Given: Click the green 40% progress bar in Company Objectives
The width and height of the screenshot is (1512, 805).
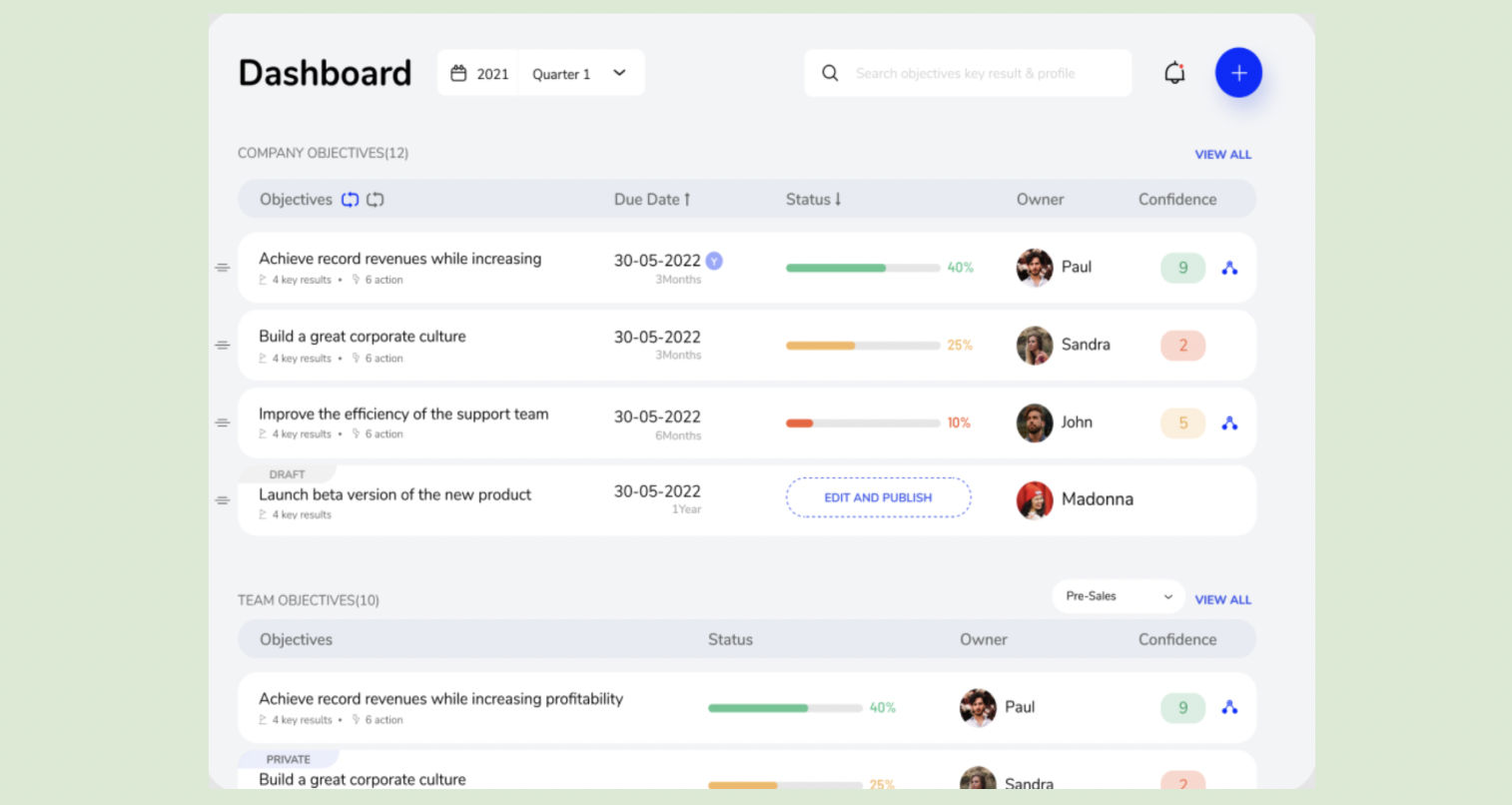Looking at the screenshot, I should 863,268.
